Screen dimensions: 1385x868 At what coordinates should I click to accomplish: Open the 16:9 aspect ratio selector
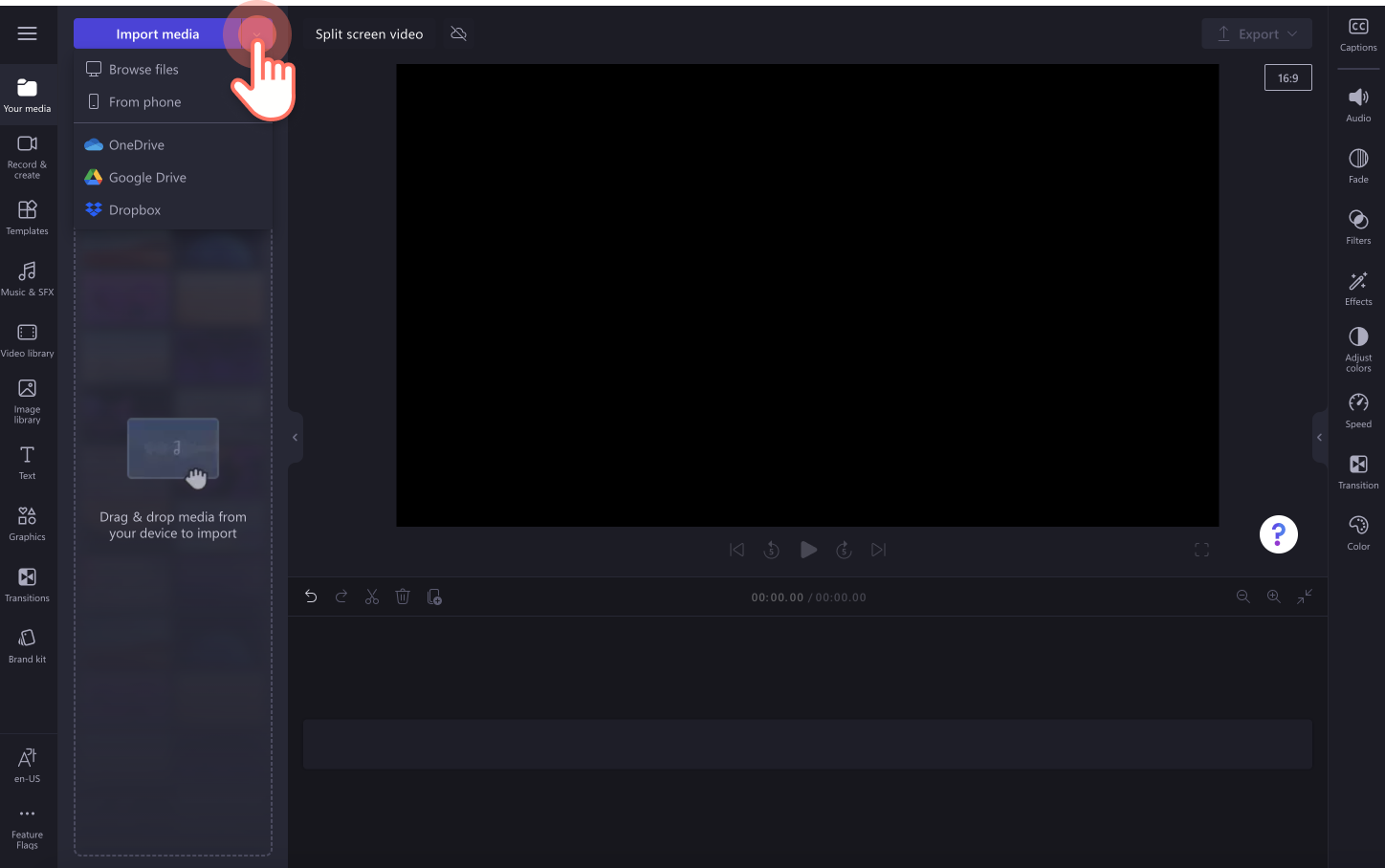1287,77
